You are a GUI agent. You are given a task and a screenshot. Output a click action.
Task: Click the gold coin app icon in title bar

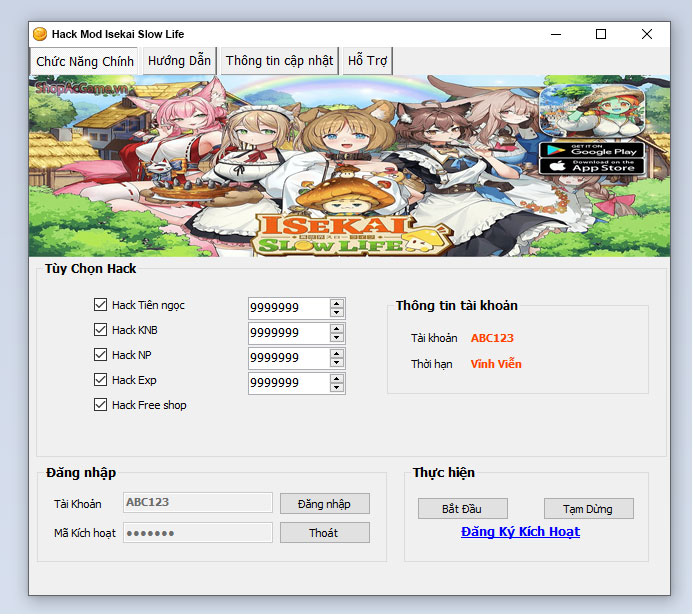click(x=40, y=34)
